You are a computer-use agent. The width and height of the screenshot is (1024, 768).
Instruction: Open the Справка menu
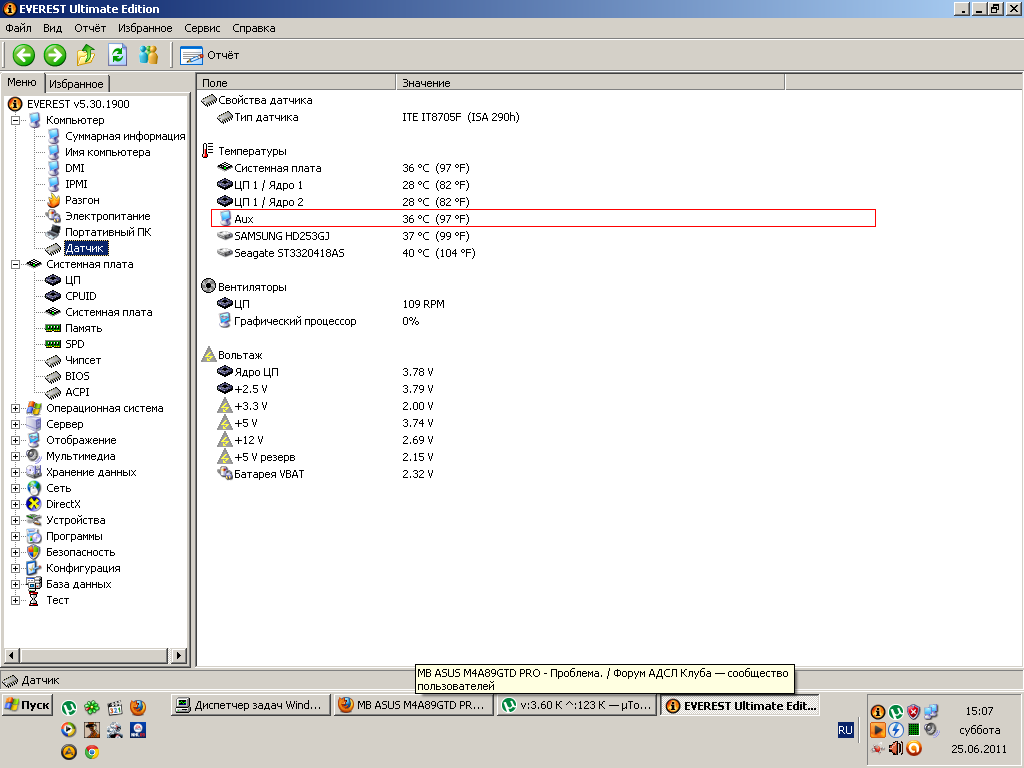[x=253, y=28]
